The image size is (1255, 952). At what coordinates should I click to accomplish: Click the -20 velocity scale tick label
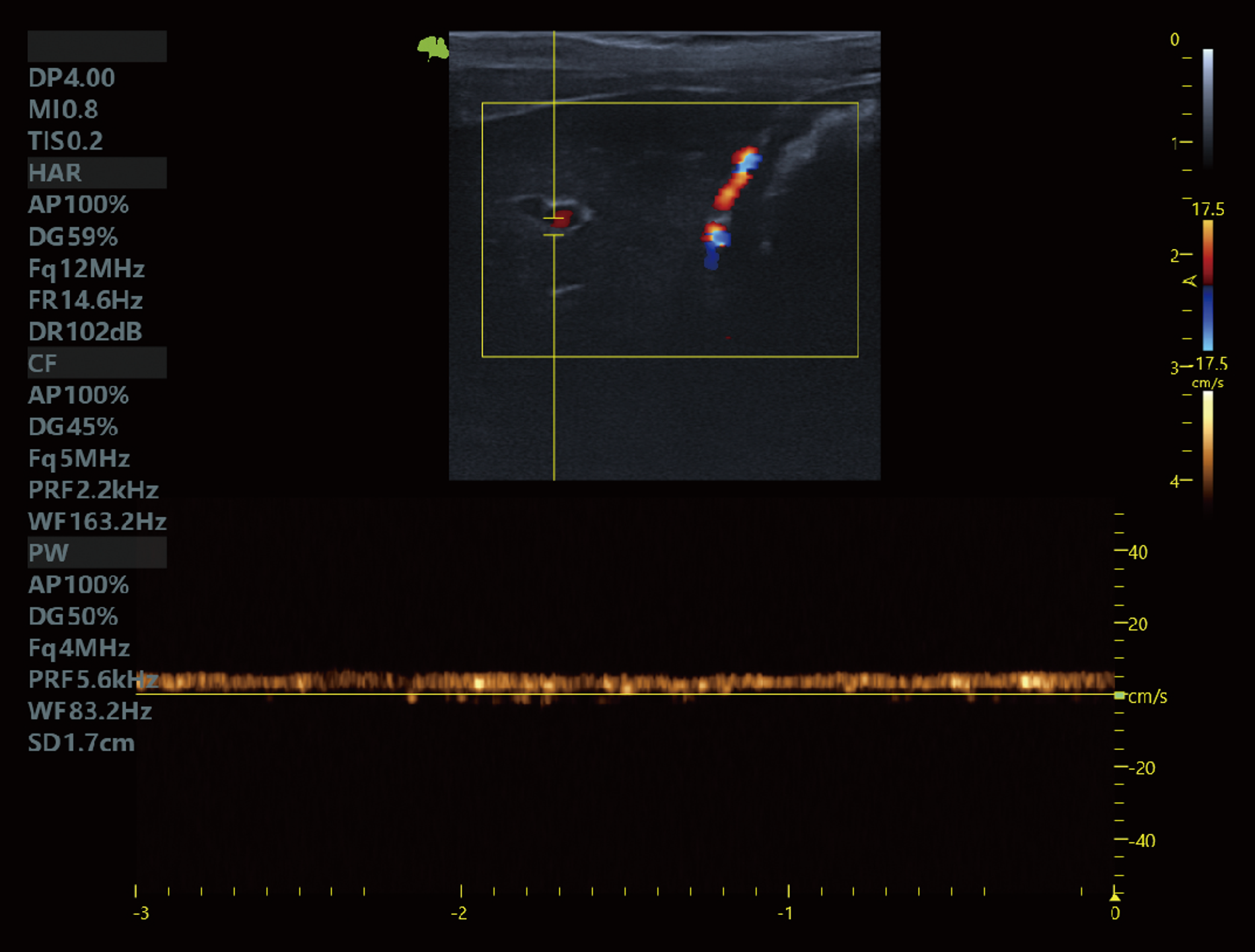click(x=1142, y=768)
